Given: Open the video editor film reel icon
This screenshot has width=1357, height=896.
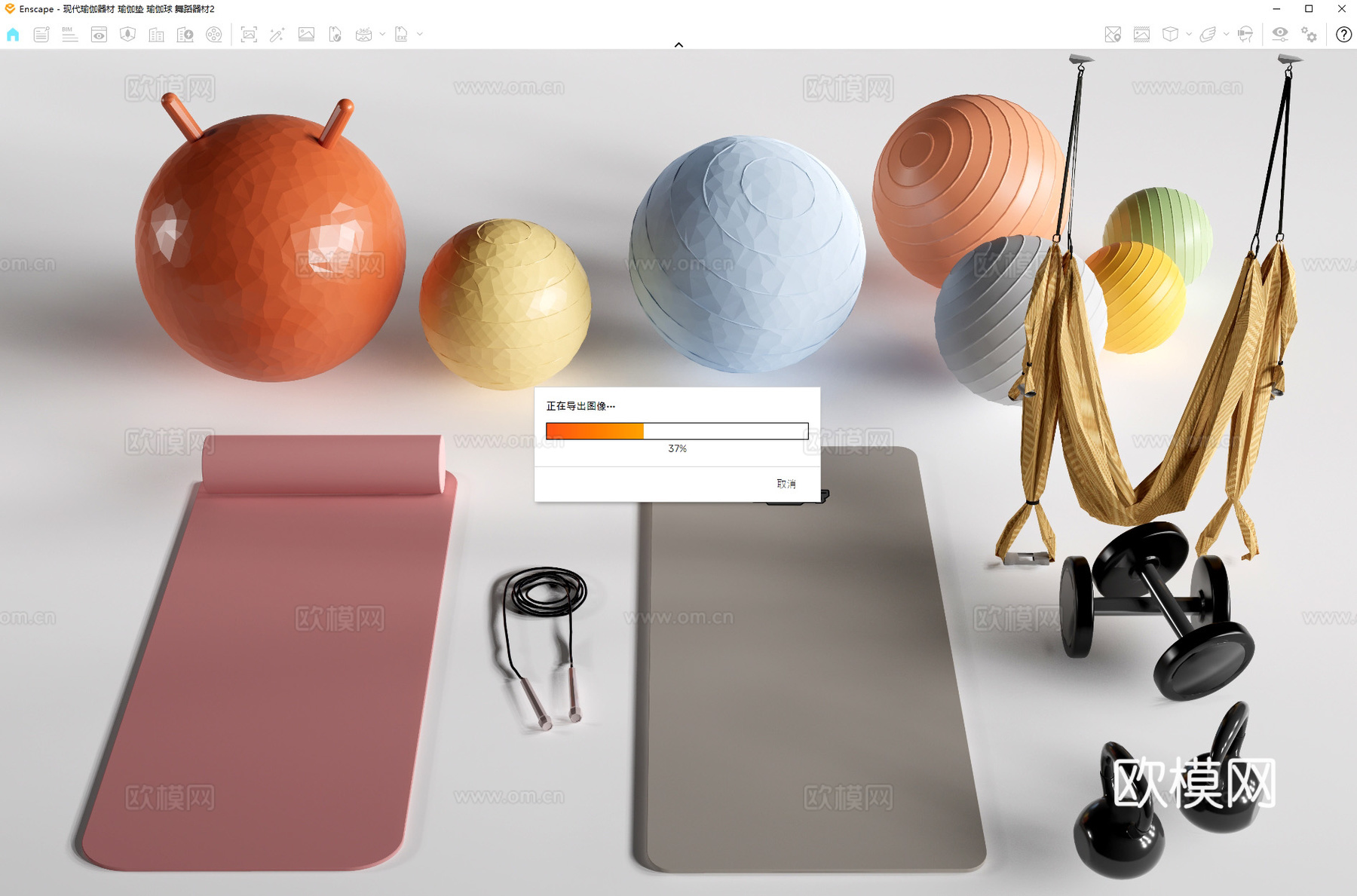Looking at the screenshot, I should pos(214,35).
